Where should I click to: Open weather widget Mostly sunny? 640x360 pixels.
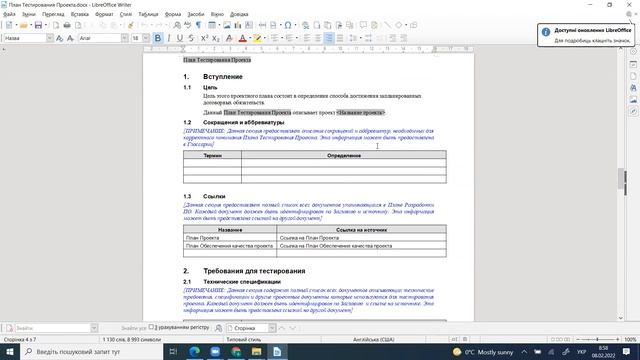tap(483, 352)
